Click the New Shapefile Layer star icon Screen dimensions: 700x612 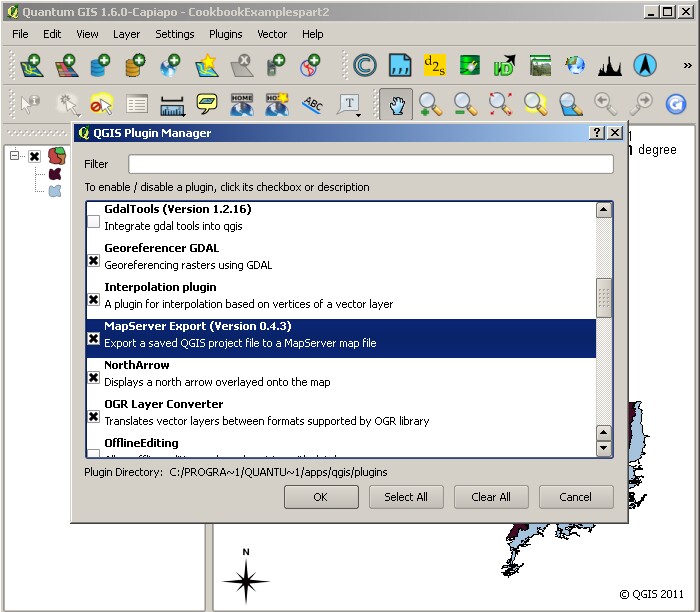point(207,66)
